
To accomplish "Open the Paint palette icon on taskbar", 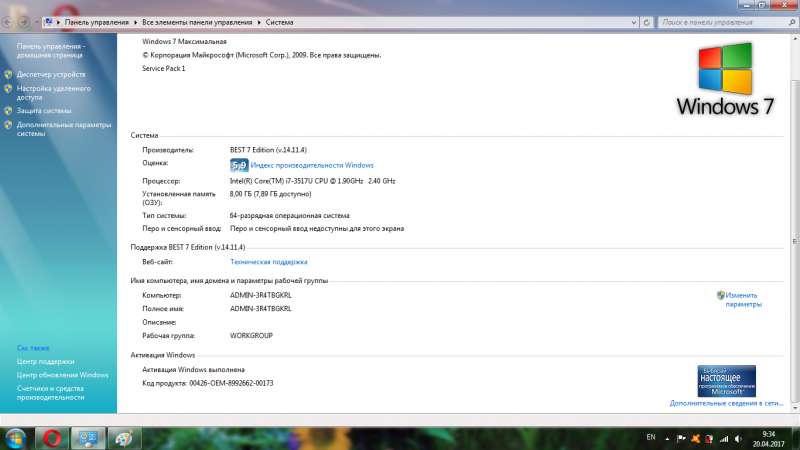I will 122,438.
